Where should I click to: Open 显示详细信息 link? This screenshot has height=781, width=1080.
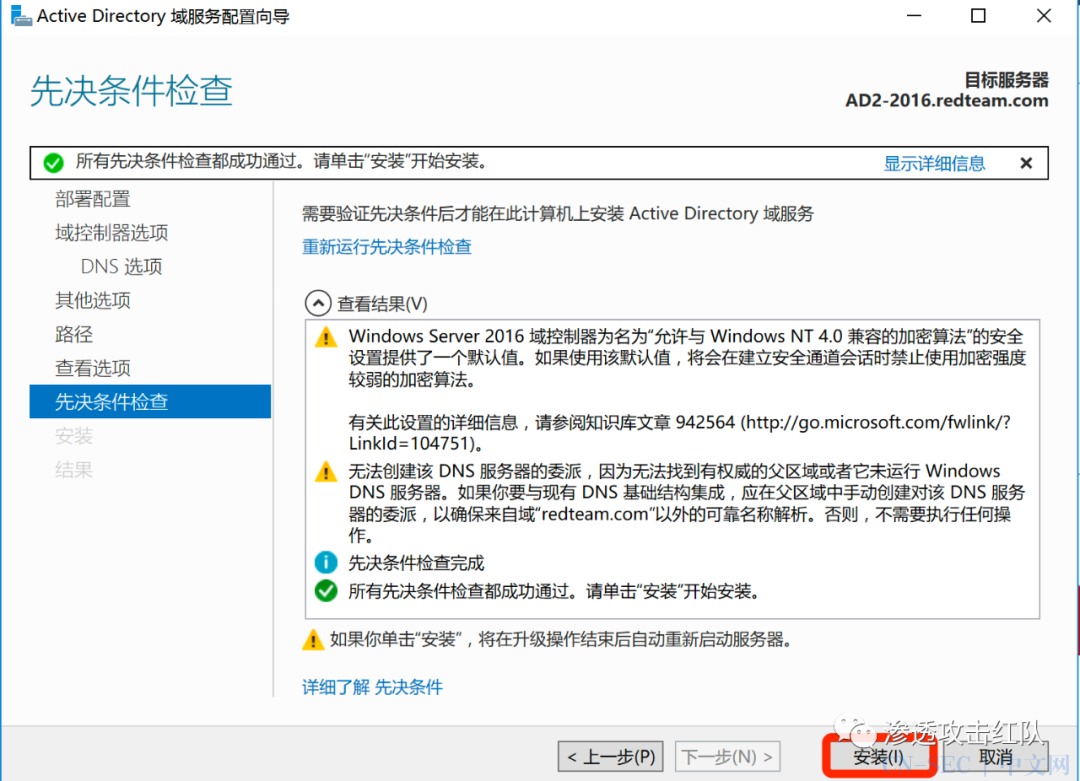934,163
